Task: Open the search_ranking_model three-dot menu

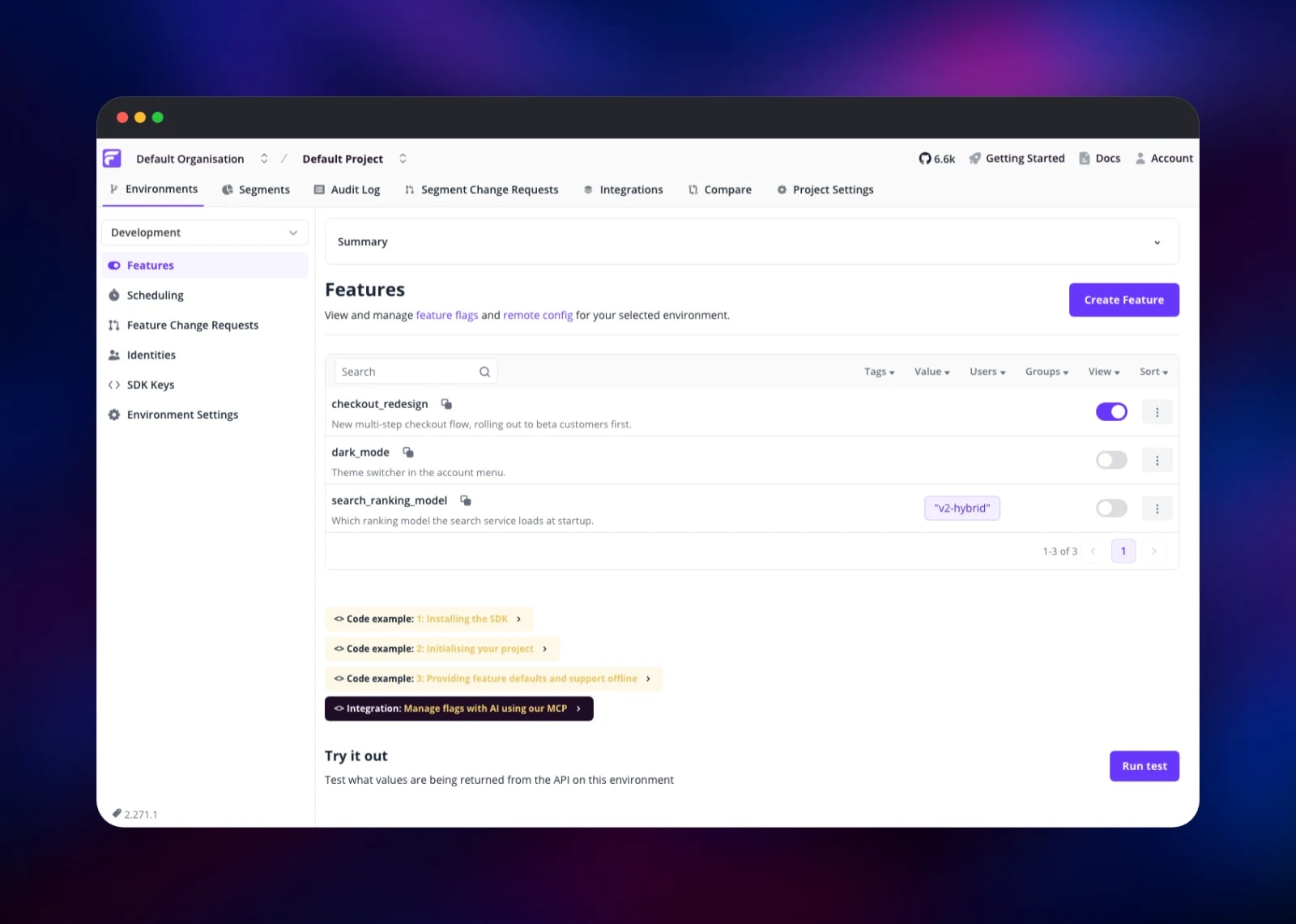Action: (x=1157, y=509)
